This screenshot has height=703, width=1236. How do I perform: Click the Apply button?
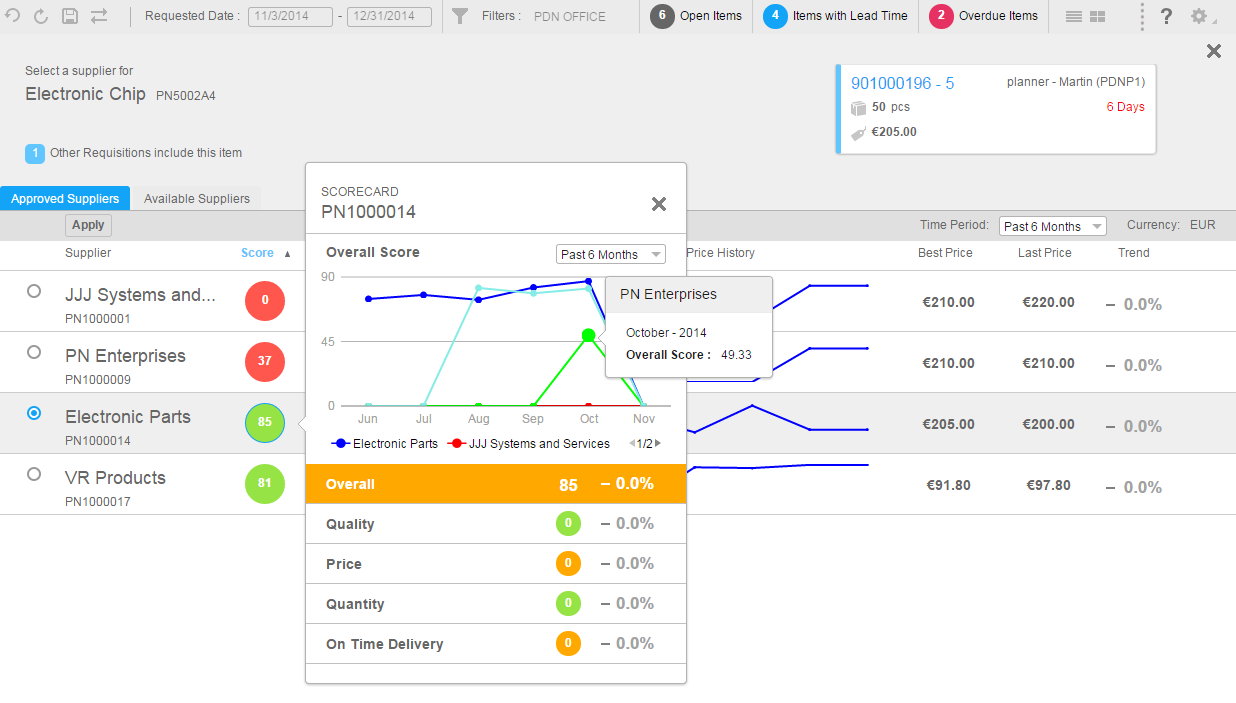(x=88, y=225)
